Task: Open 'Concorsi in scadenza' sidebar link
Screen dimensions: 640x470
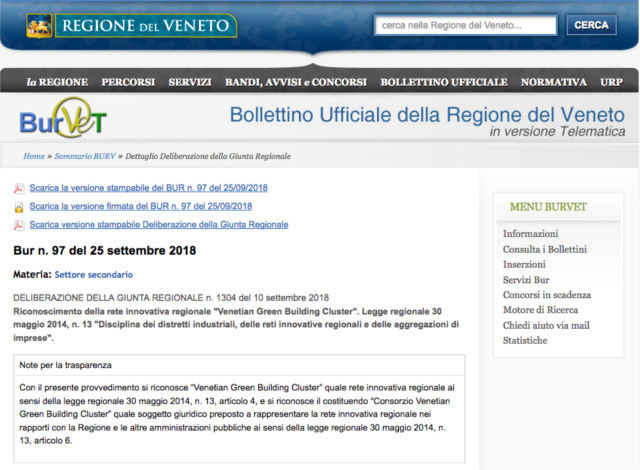Action: pos(547,295)
